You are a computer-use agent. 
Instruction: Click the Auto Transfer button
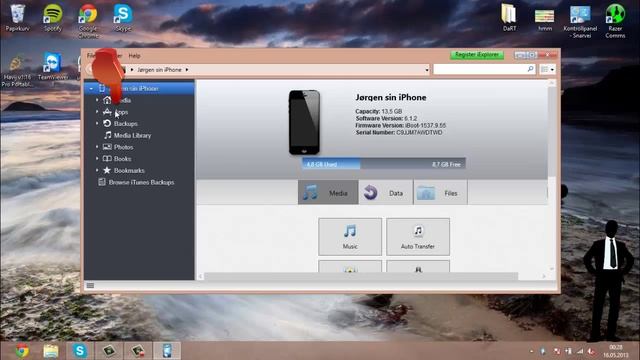coord(418,237)
